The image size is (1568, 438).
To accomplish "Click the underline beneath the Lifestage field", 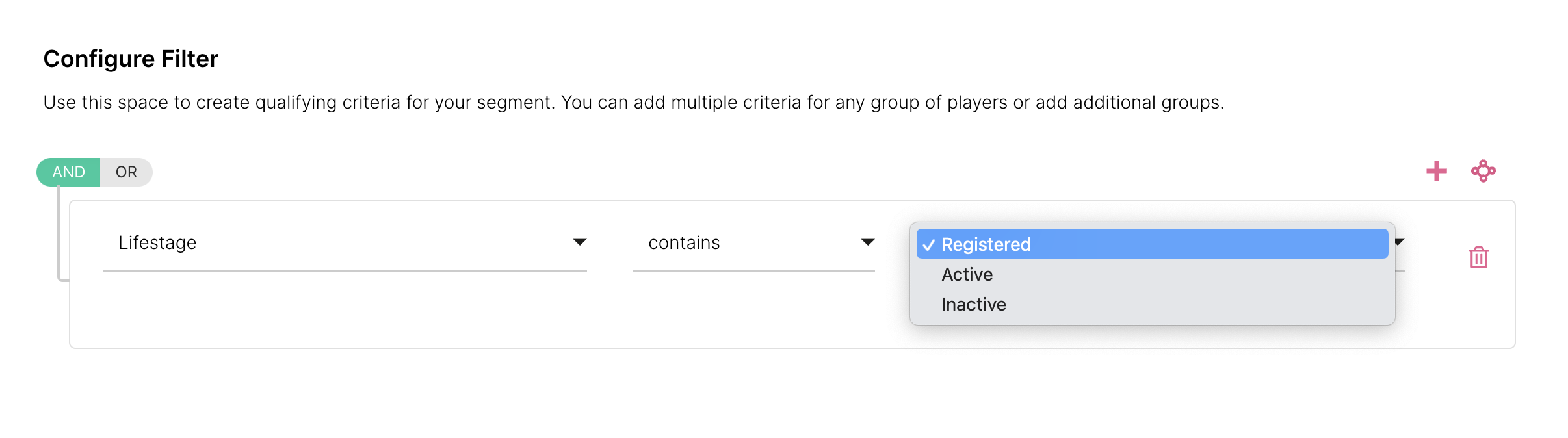I will tap(345, 271).
